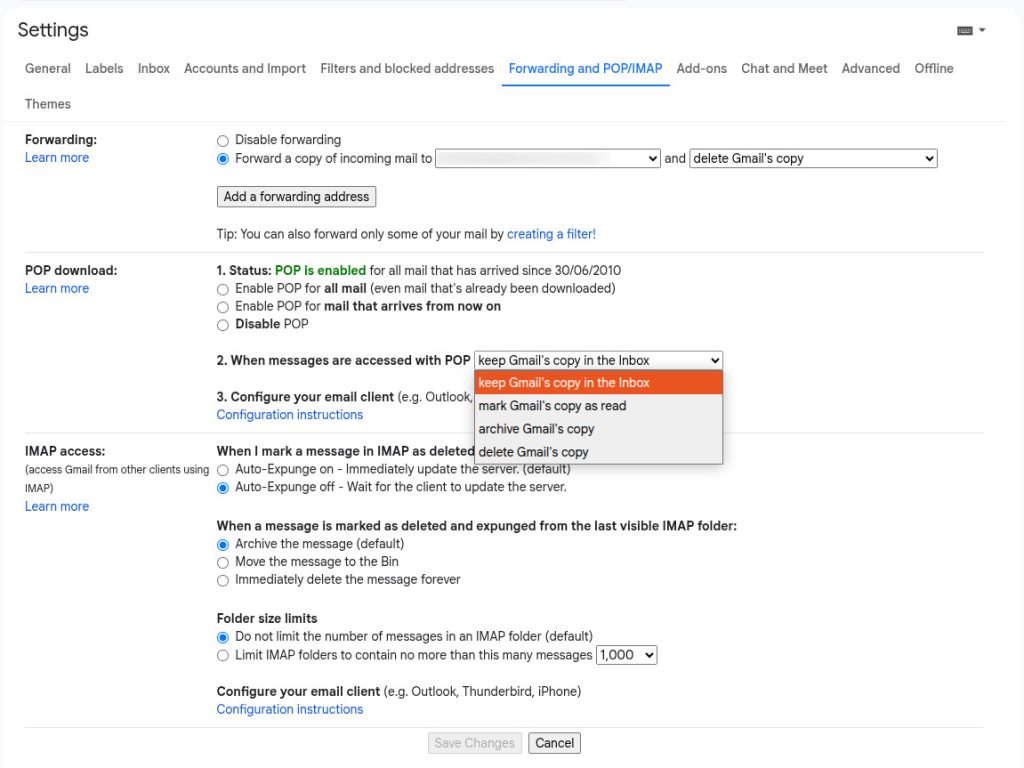Open POP Configuration instructions link
1024x768 pixels.
[x=290, y=414]
